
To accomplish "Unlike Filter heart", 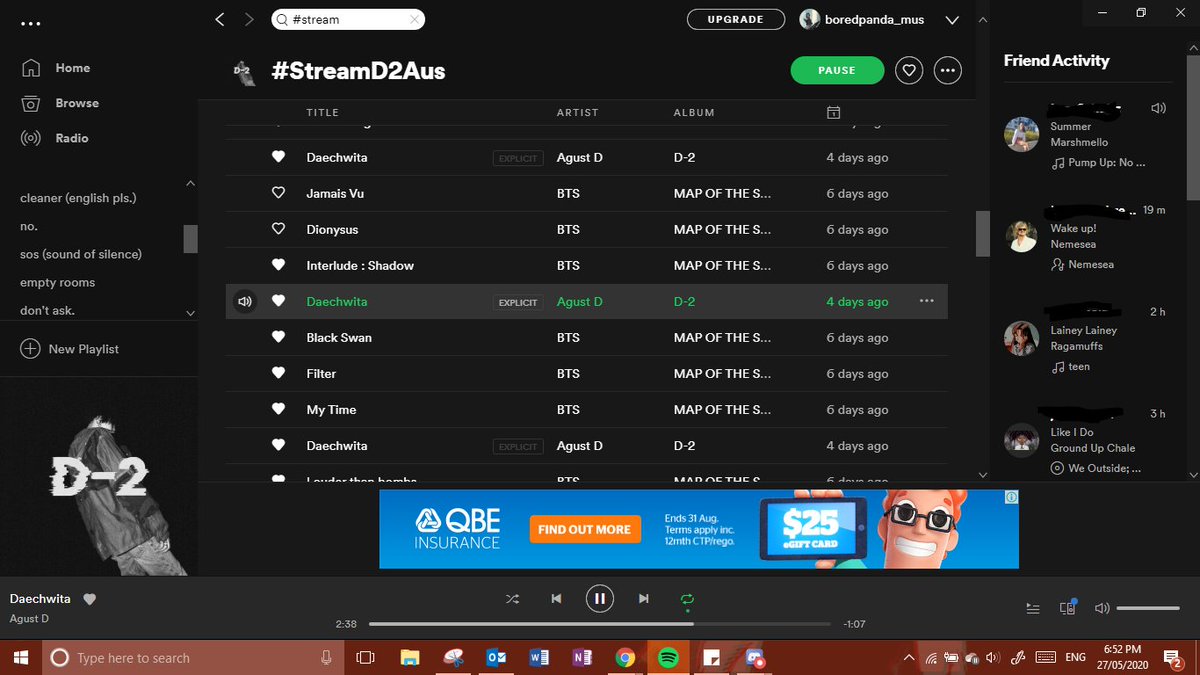I will (x=279, y=373).
